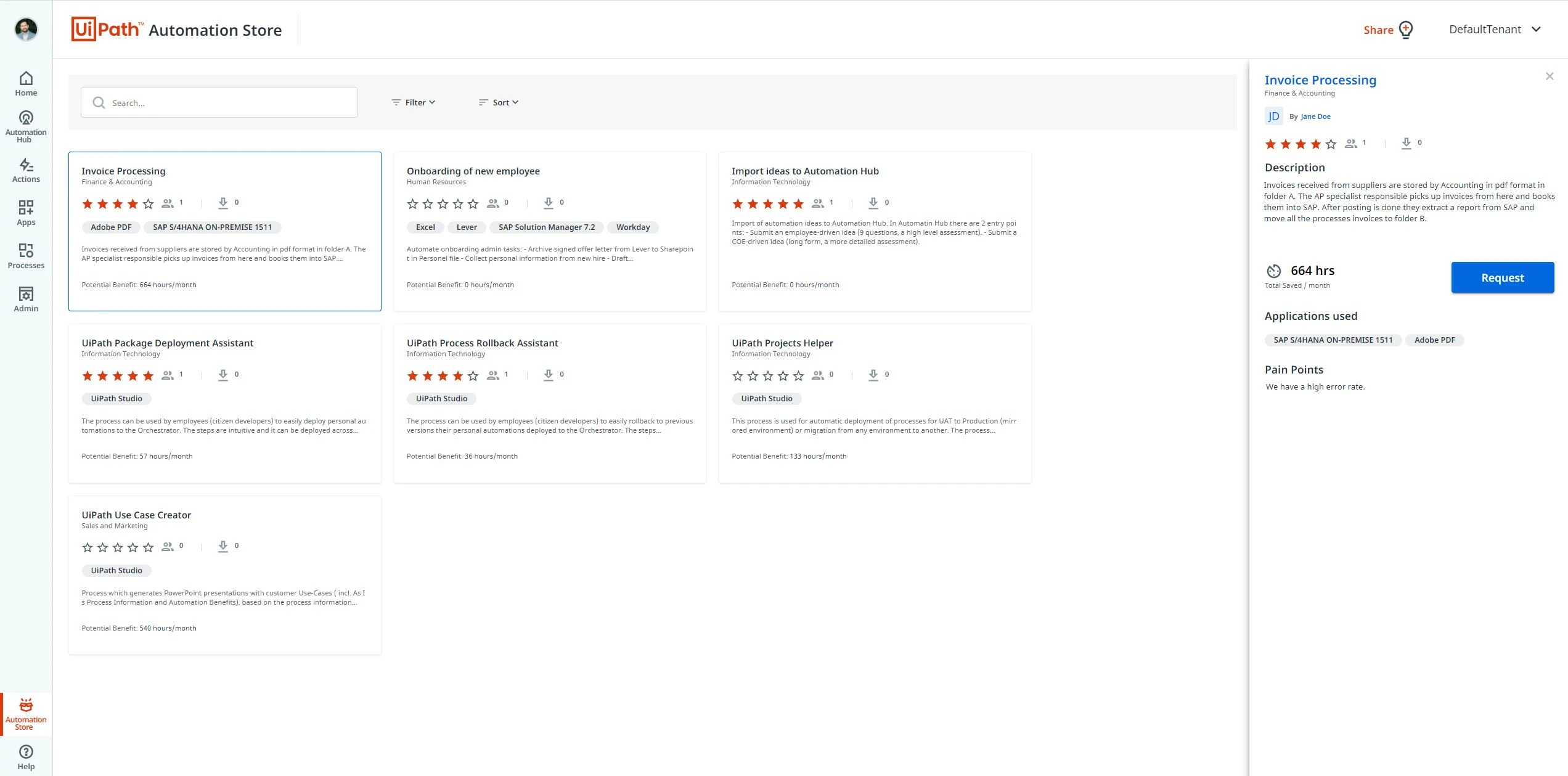Image resolution: width=1568 pixels, height=776 pixels.
Task: Open the Invoice Processing card title
Action: coord(123,171)
